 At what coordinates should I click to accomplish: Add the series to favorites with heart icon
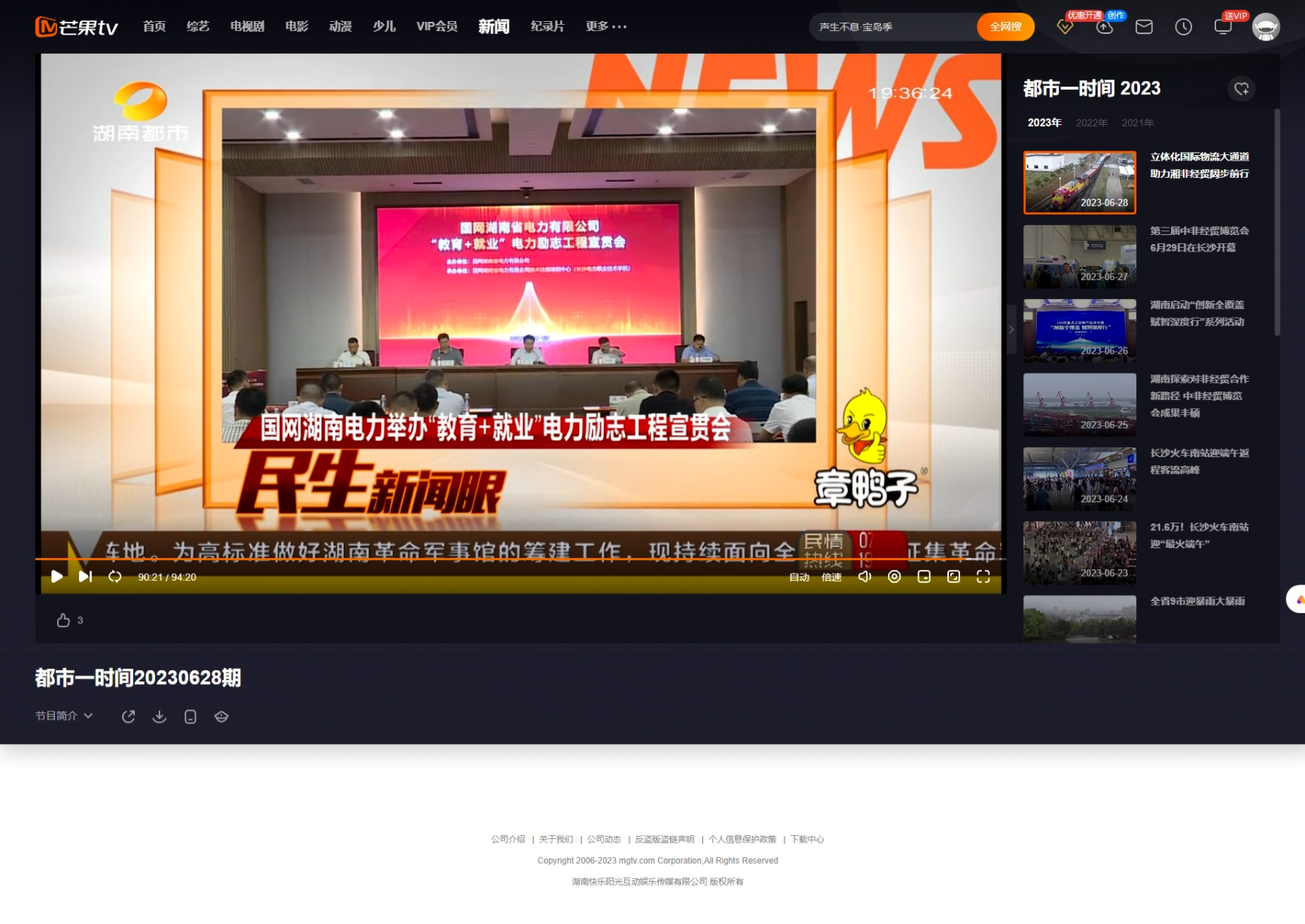[1241, 89]
